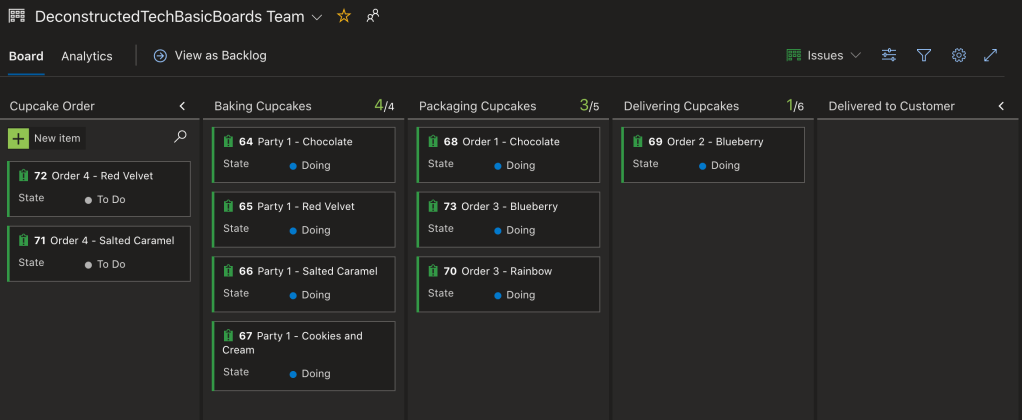Image resolution: width=1022 pixels, height=420 pixels.
Task: Click the filter funnel icon
Action: click(x=924, y=55)
